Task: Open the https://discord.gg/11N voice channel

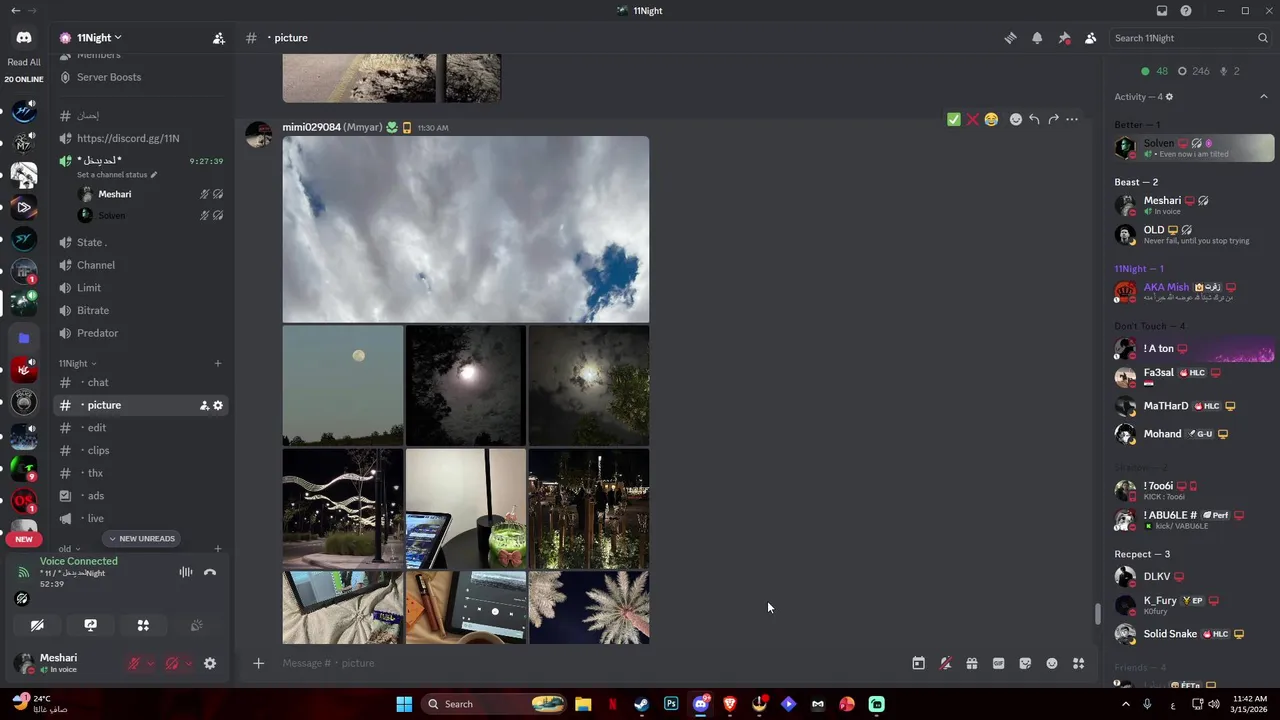Action: [x=142, y=138]
